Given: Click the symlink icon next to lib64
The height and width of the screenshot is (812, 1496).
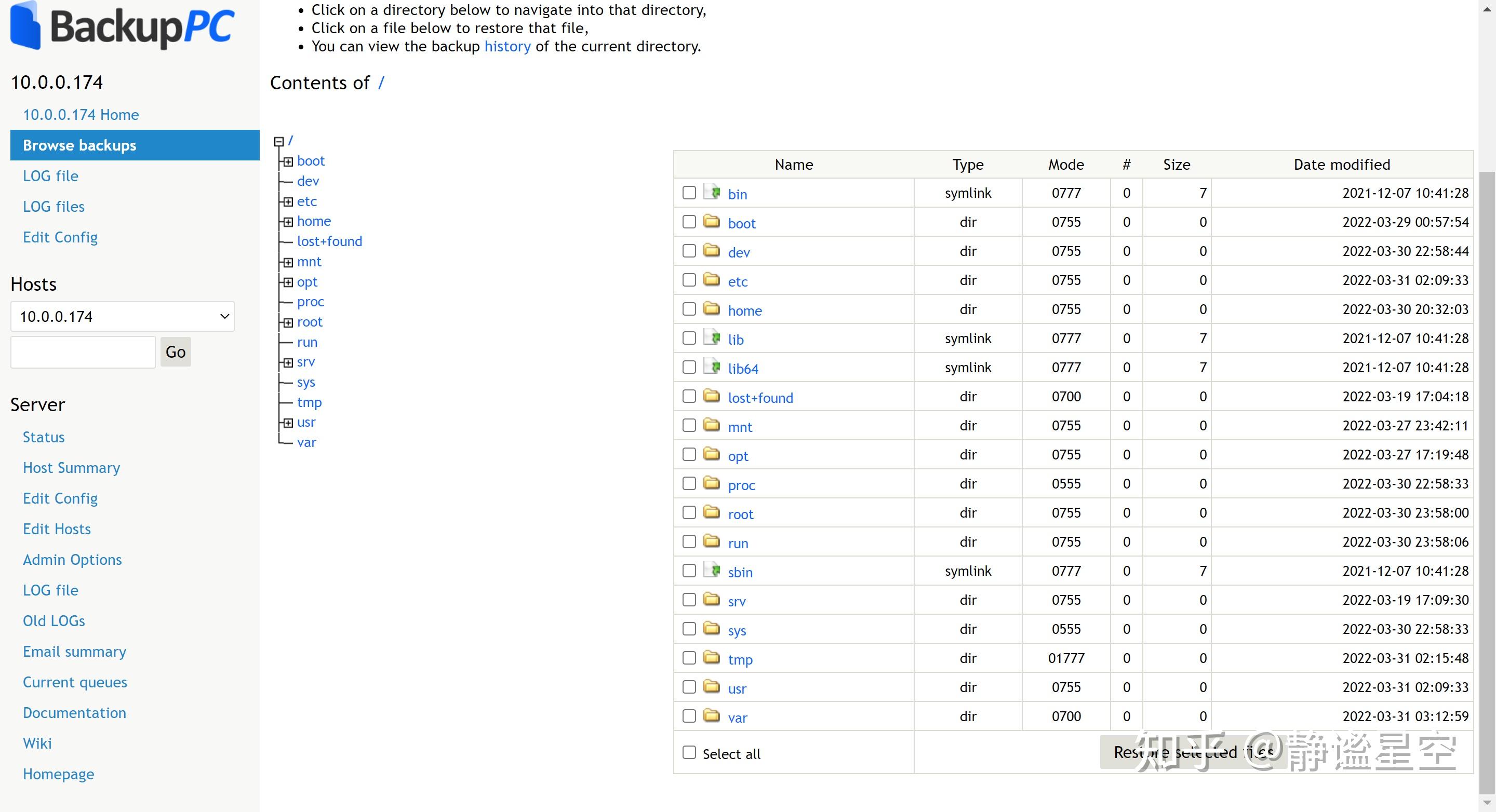Looking at the screenshot, I should [712, 366].
